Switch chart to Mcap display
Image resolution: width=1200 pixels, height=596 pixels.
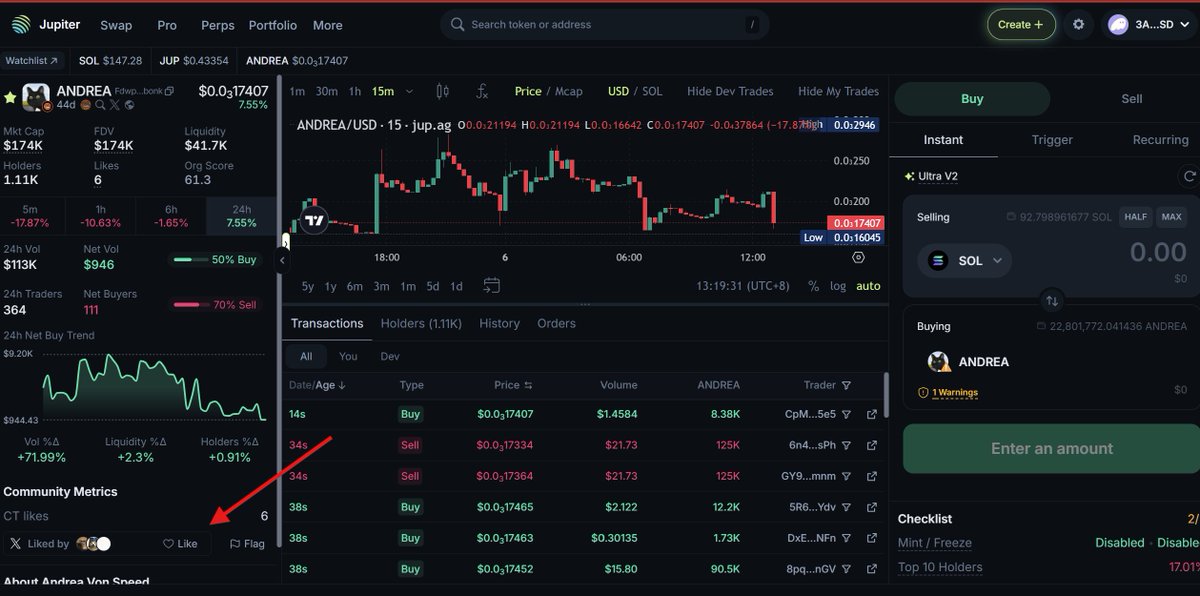click(x=568, y=91)
